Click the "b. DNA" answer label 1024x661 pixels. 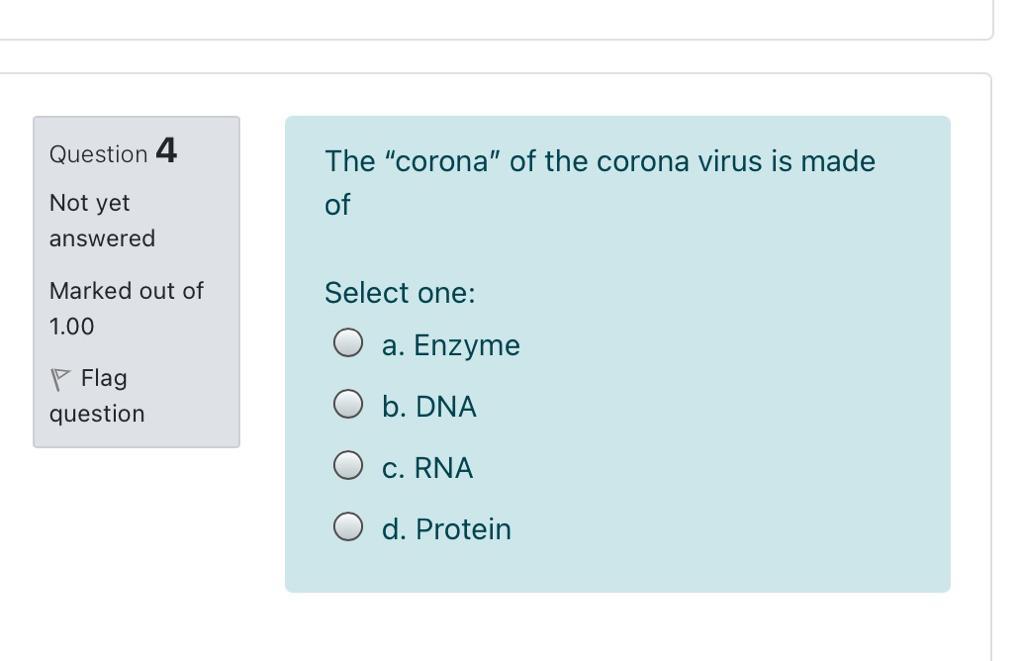click(x=429, y=407)
